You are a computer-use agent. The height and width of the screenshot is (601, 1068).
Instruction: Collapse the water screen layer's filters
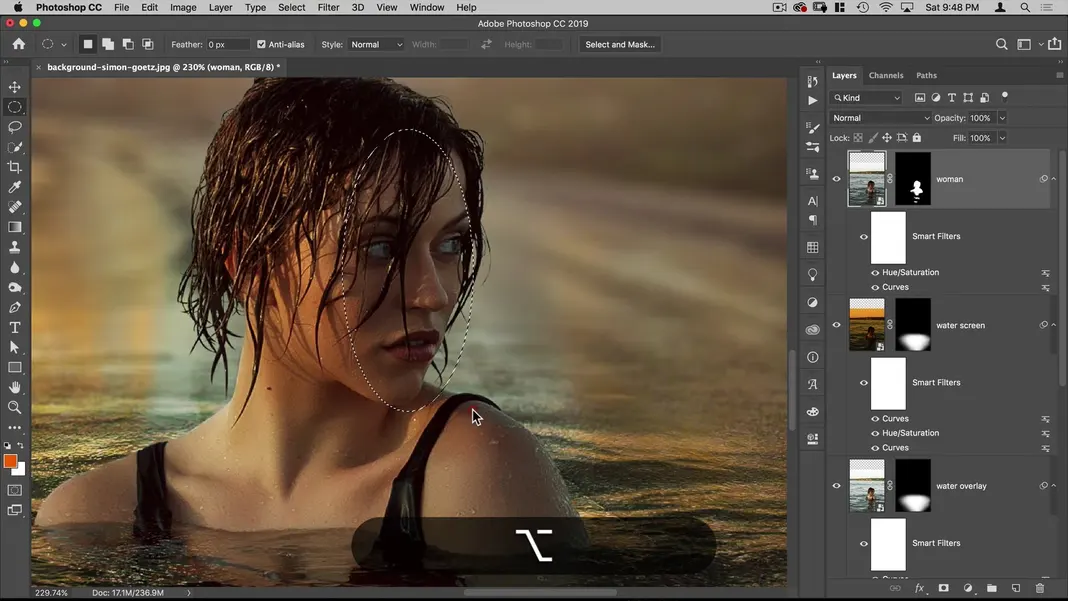point(1054,325)
